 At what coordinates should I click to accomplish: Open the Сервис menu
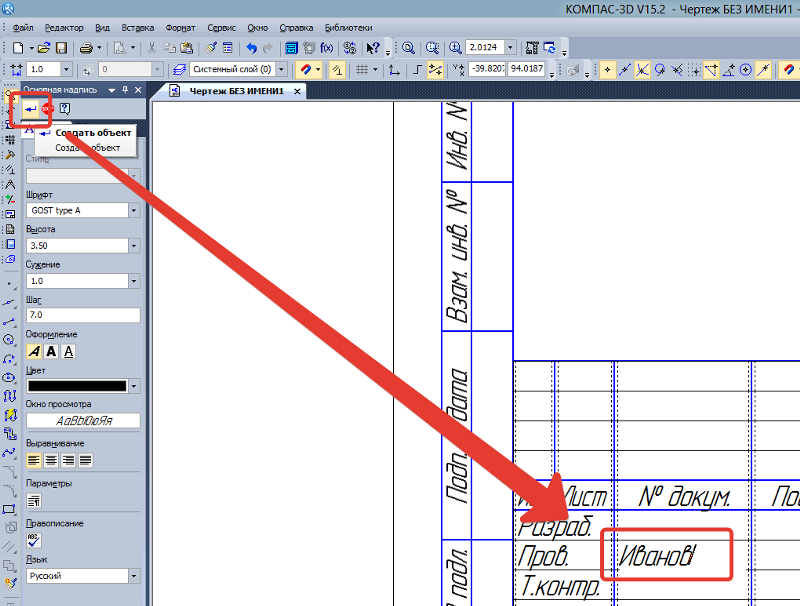point(221,28)
